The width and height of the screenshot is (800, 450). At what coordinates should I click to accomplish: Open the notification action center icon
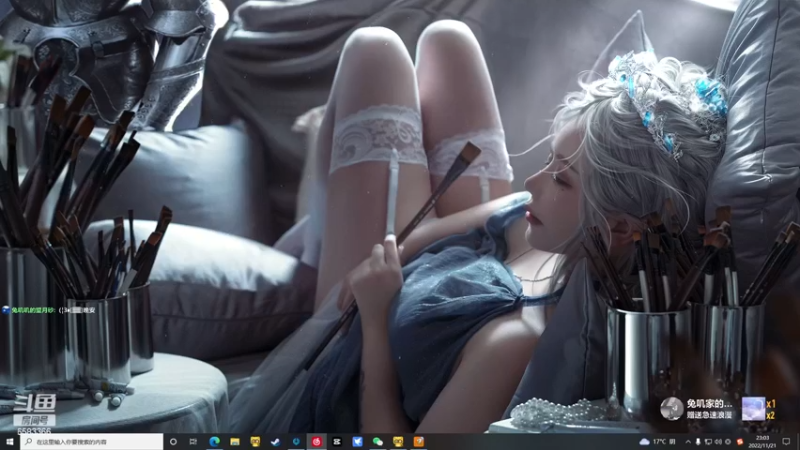click(x=786, y=442)
